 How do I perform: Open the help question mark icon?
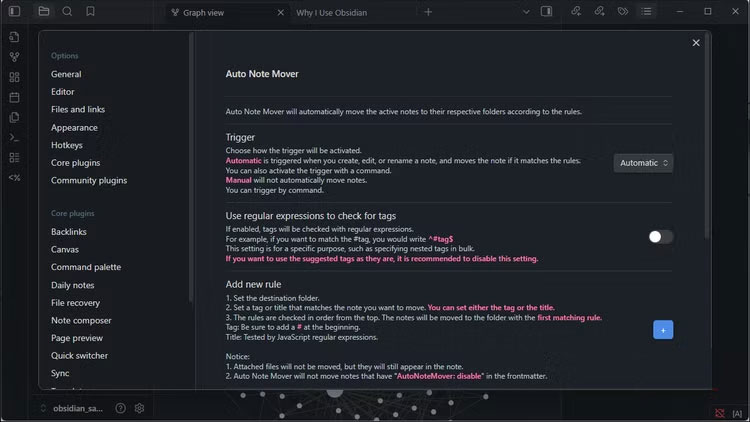[x=121, y=408]
